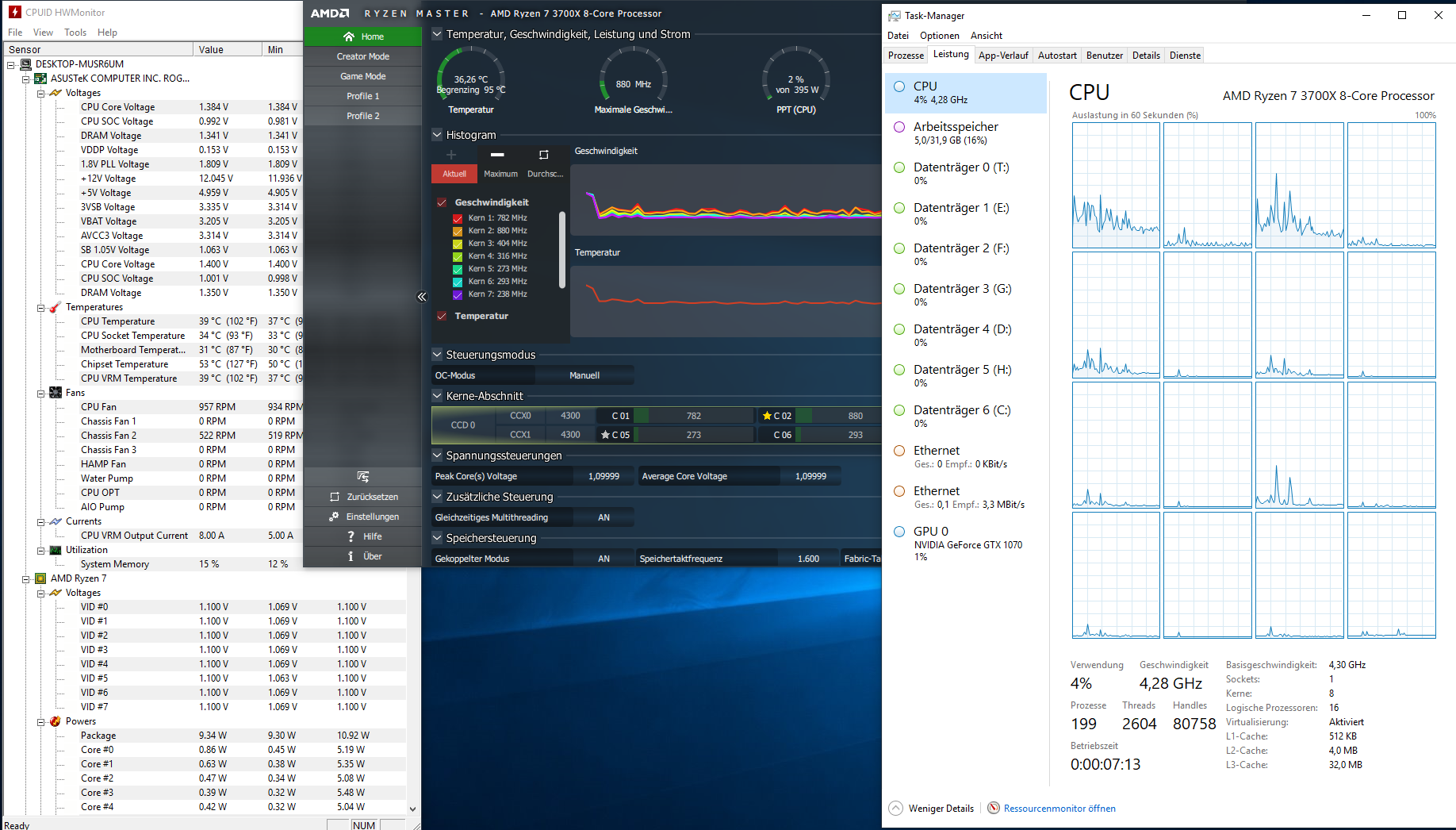The image size is (1456, 830).
Task: Click the fan icon beside Fans
Action: [x=56, y=393]
